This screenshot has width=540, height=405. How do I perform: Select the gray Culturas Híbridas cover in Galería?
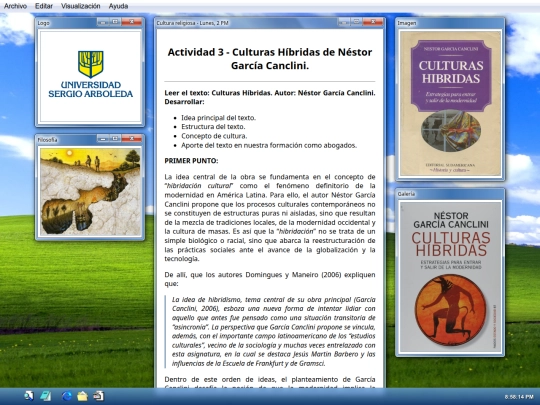pos(450,277)
